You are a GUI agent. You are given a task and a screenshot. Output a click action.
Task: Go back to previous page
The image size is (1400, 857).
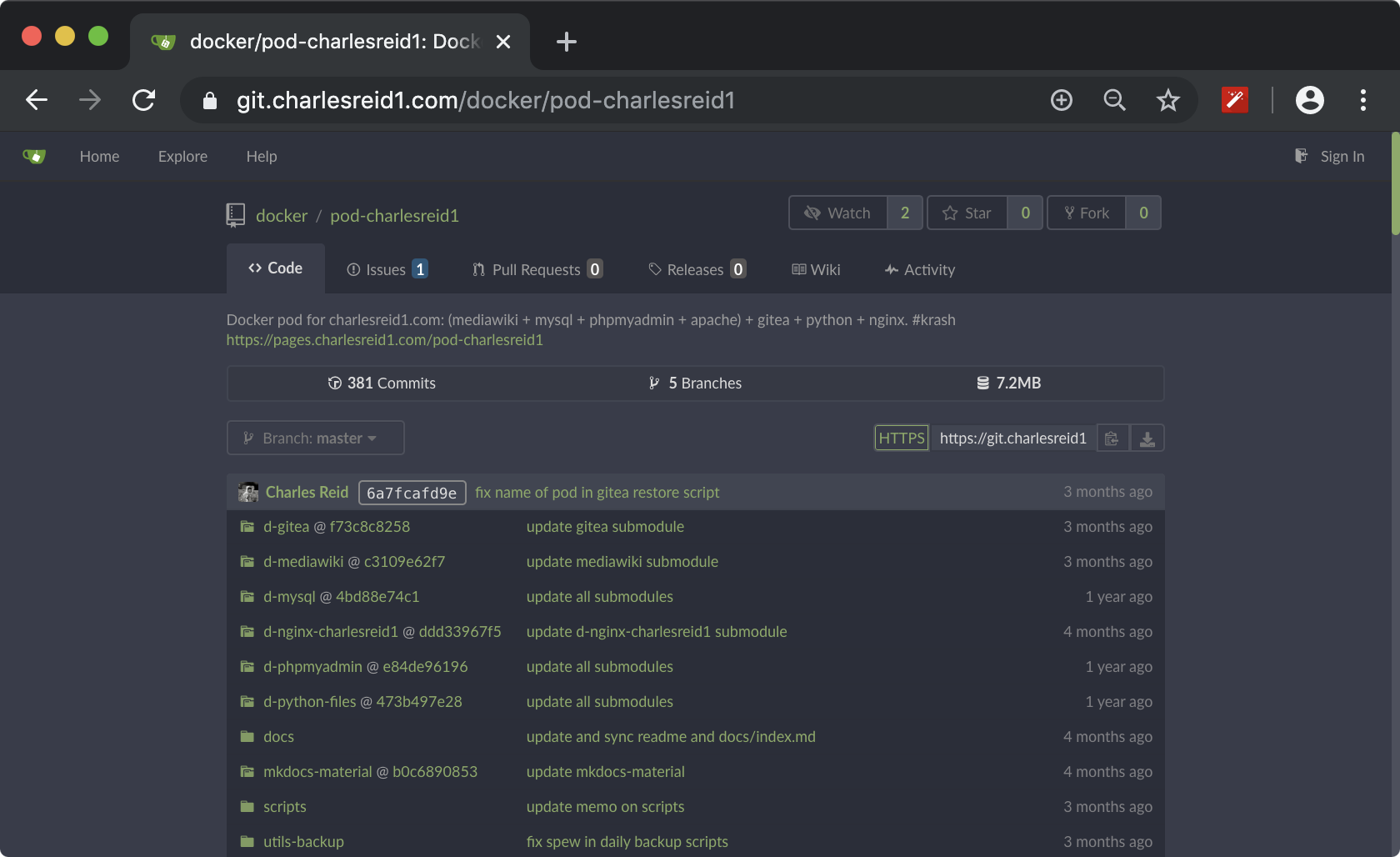pyautogui.click(x=37, y=100)
